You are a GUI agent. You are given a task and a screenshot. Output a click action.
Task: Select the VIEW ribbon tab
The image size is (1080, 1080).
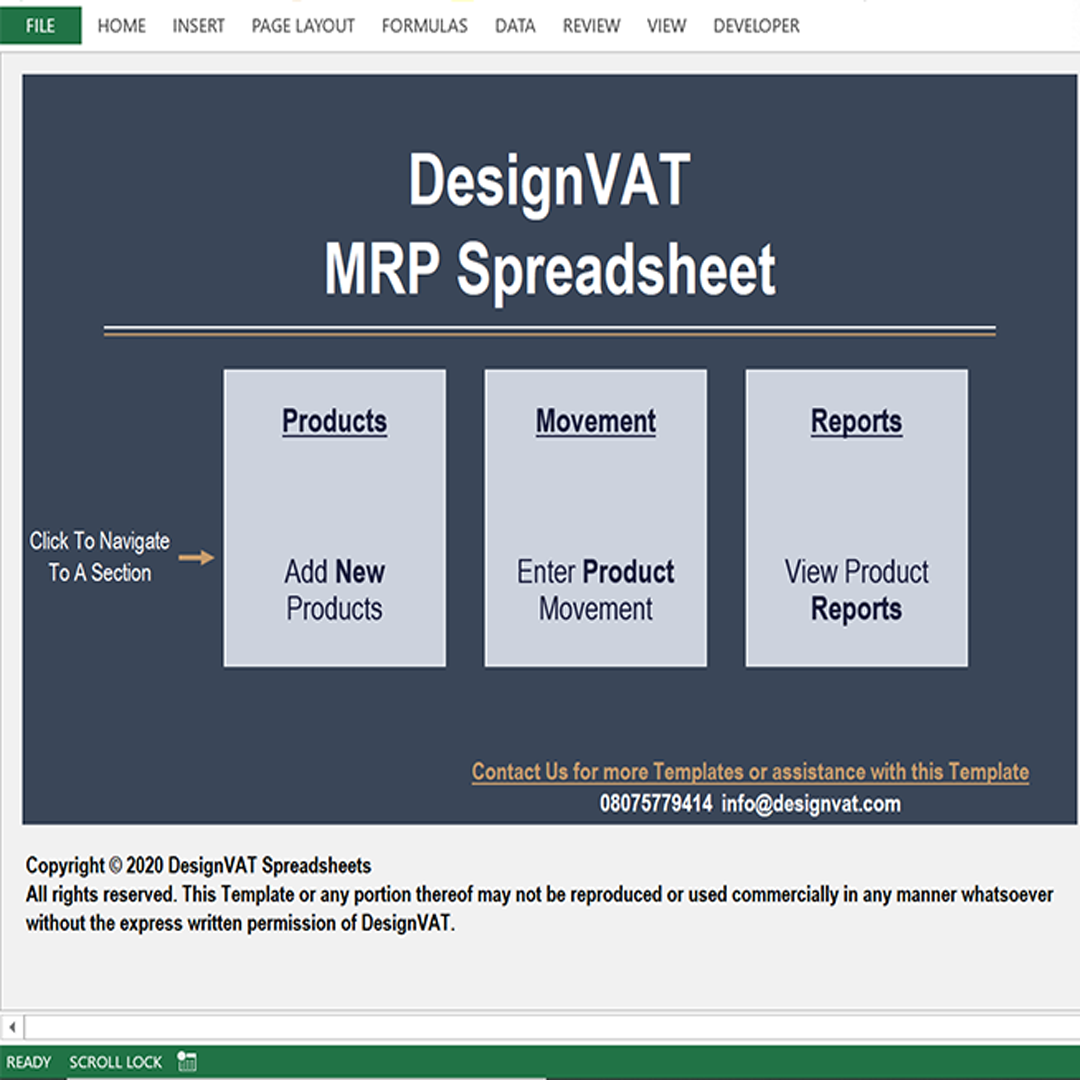(x=666, y=26)
